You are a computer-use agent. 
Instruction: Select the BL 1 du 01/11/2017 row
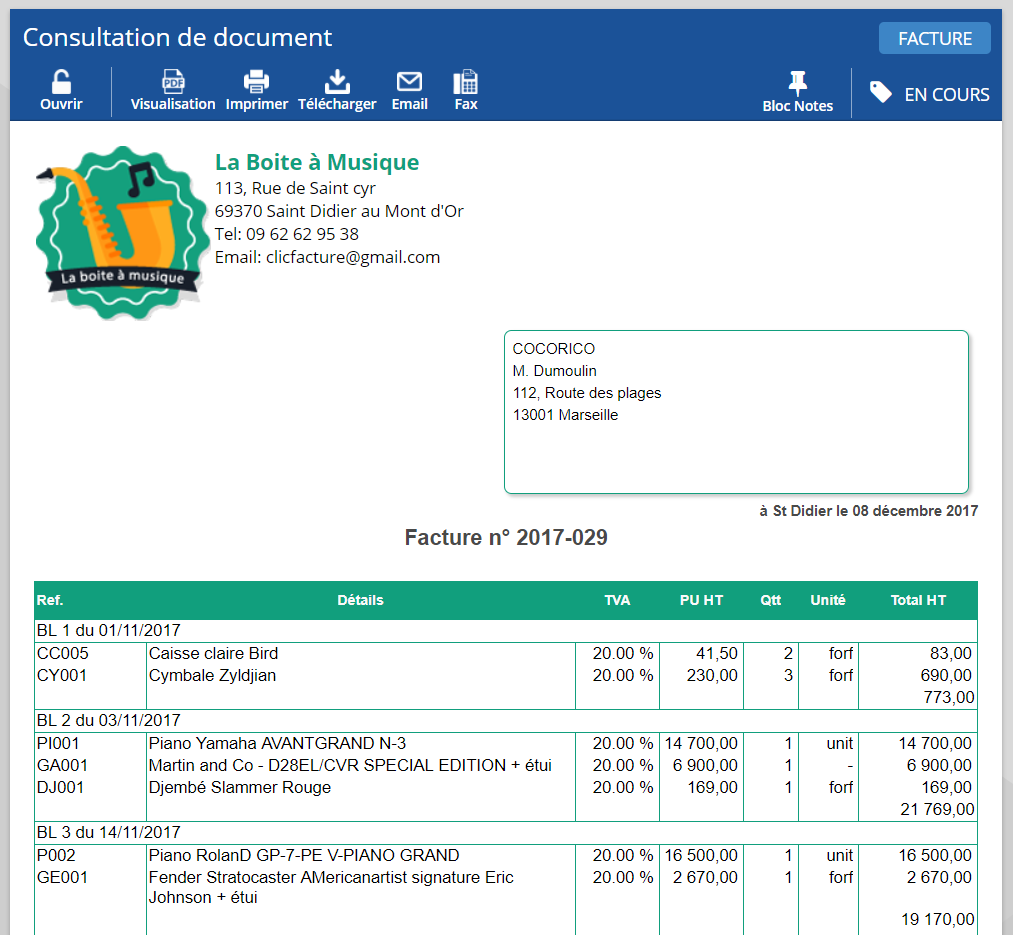point(109,631)
